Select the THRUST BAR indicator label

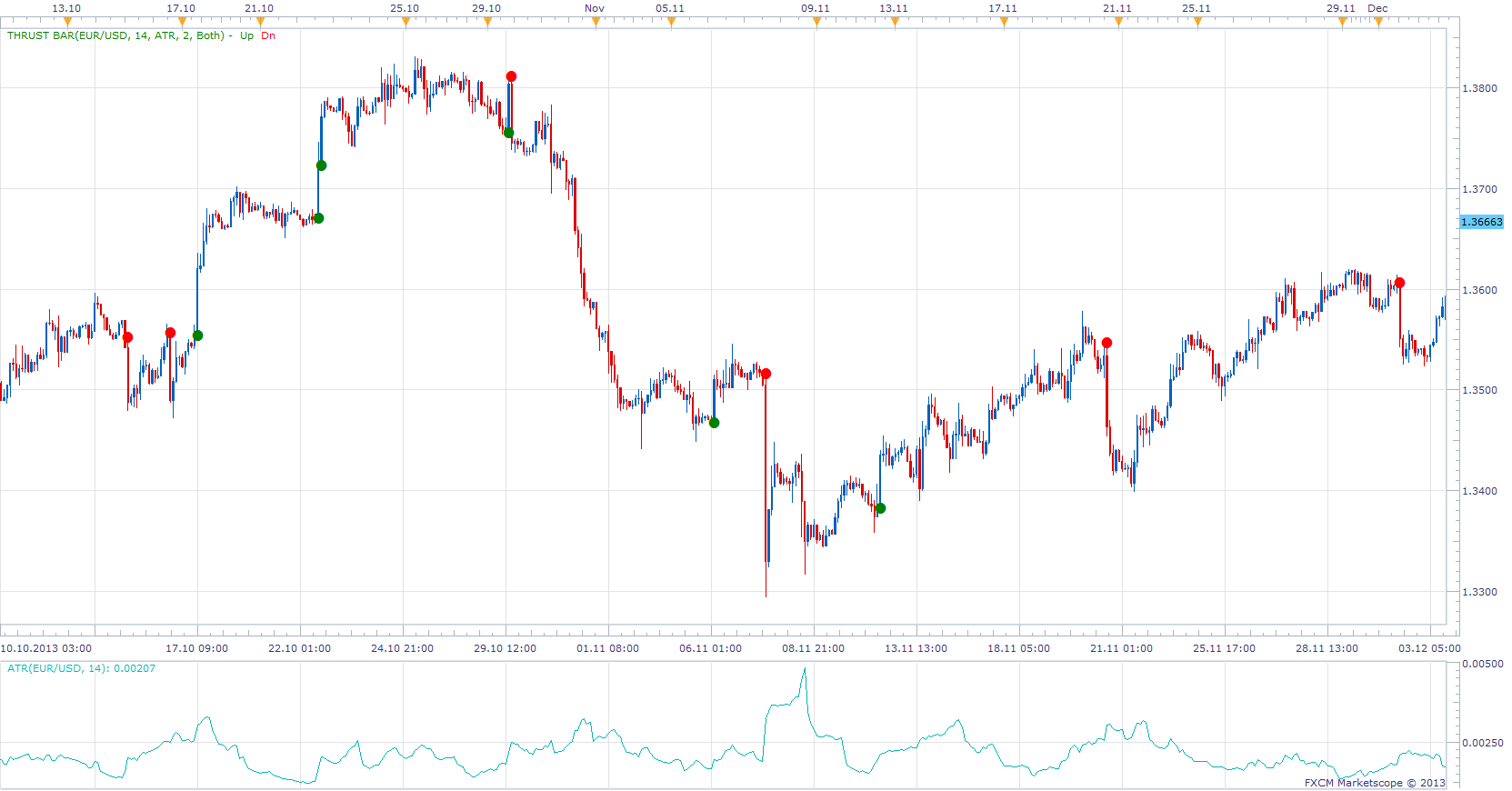(115, 35)
